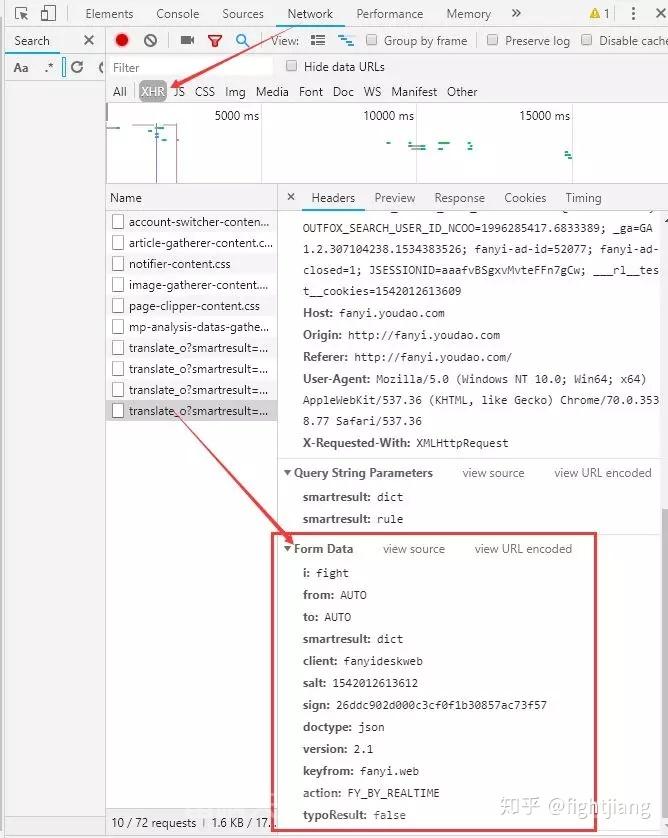Select the Network tab
This screenshot has width=668, height=838.
(x=310, y=13)
